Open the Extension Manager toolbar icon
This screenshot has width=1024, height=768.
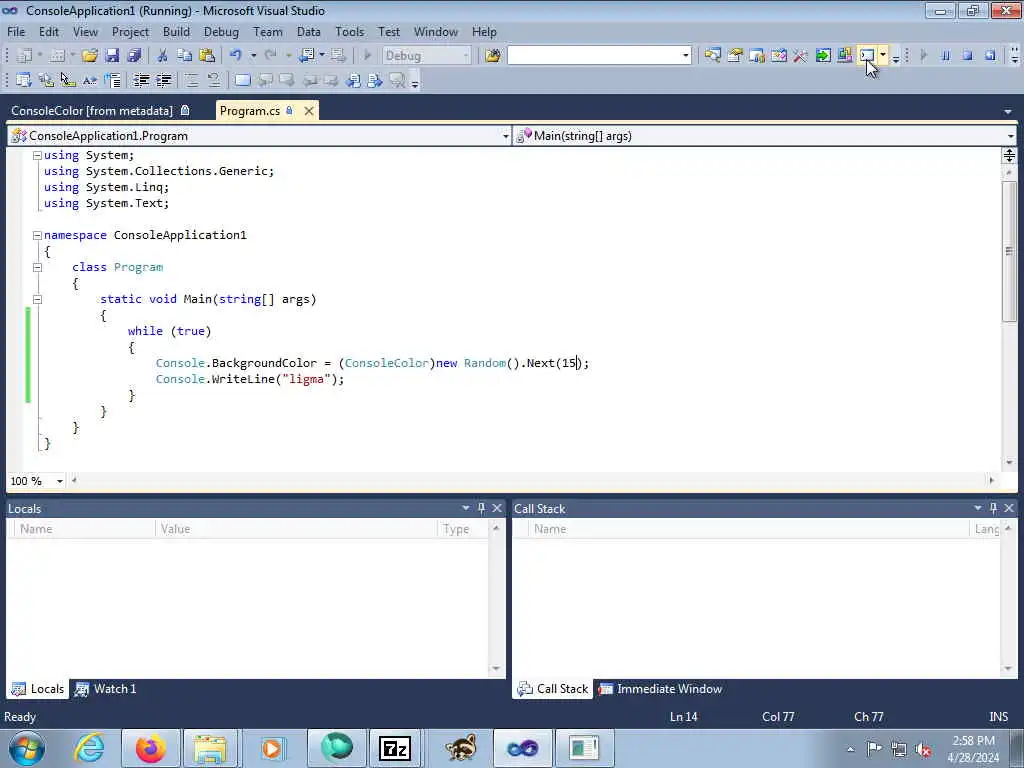coord(845,56)
